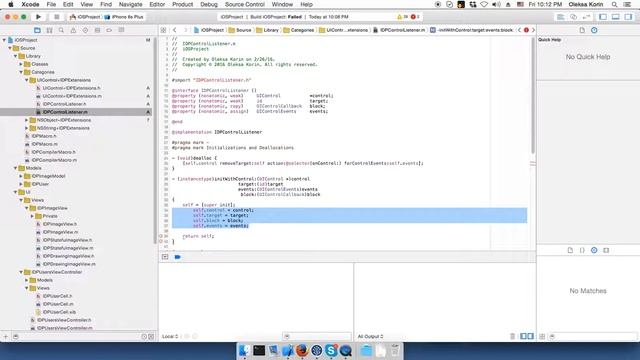Viewport: 640px width, 360px height.
Task: Expand the IDPImageModel folder
Action: pos(21,176)
